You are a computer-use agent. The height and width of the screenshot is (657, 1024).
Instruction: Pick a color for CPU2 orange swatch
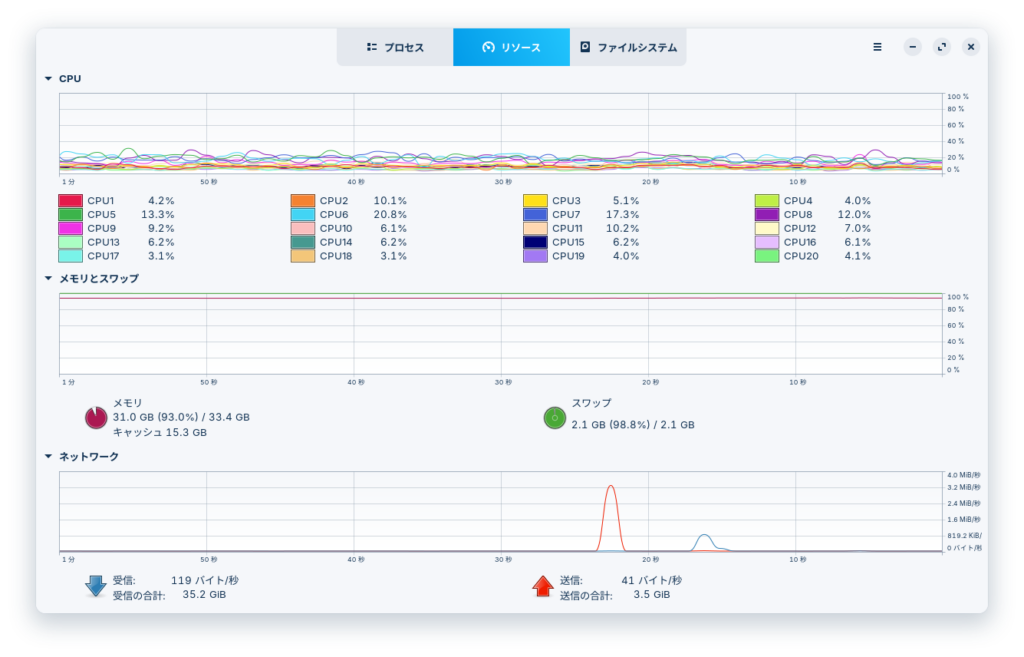pos(303,201)
